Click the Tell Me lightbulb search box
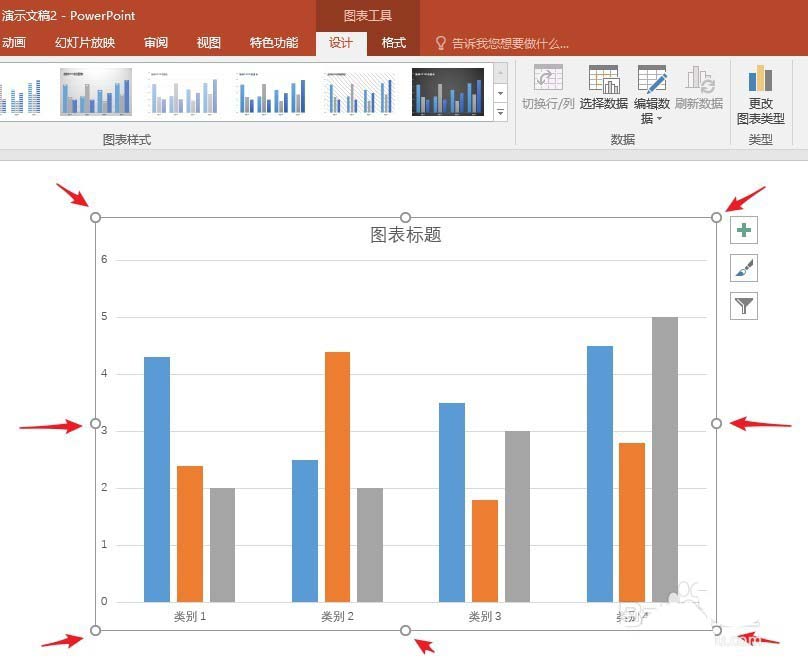 (502, 43)
